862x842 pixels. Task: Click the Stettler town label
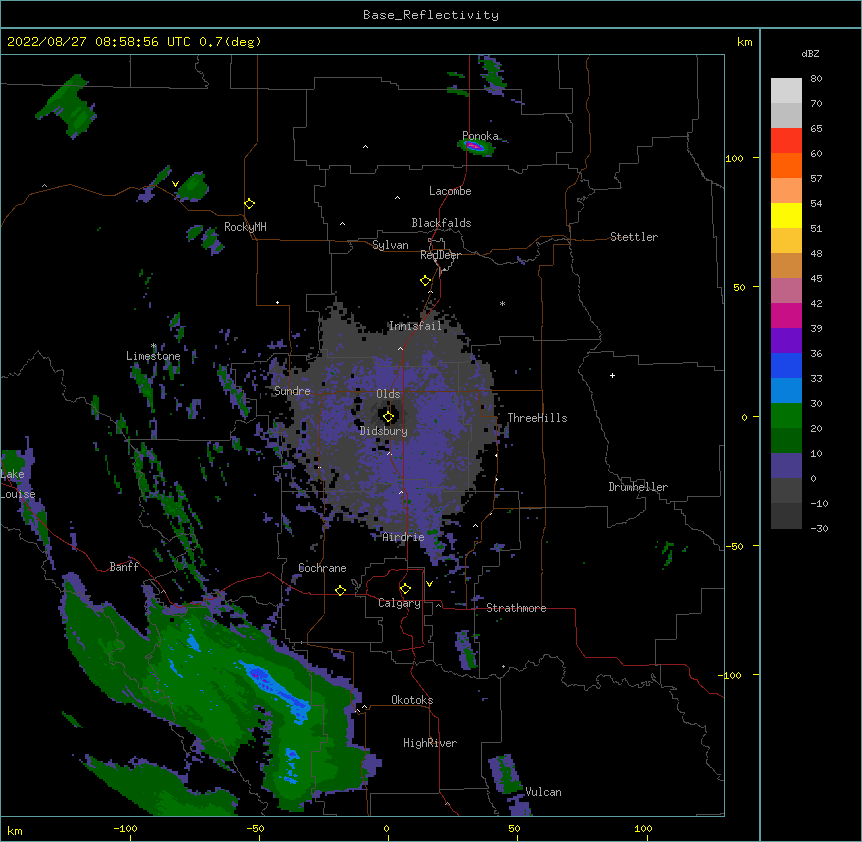click(634, 237)
